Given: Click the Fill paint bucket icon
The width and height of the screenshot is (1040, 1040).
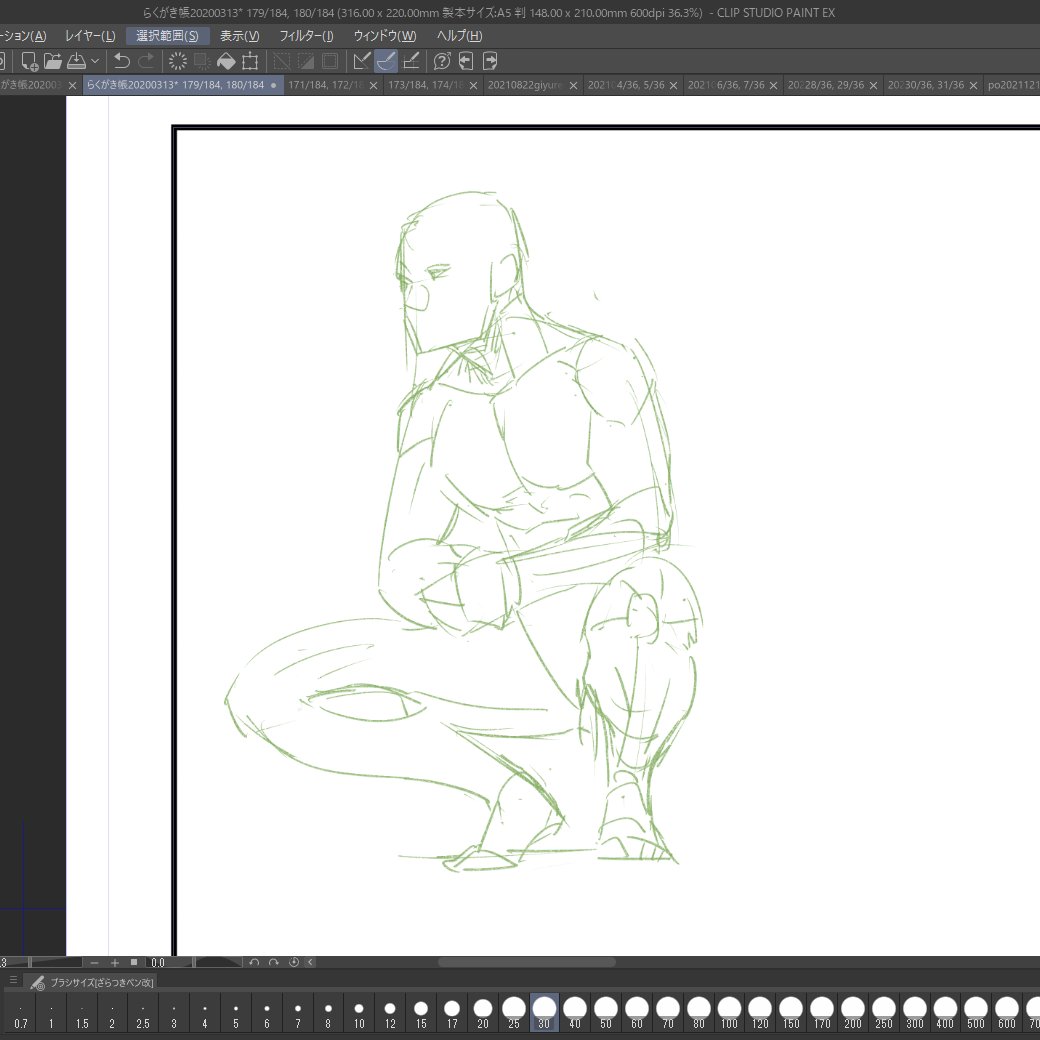Looking at the screenshot, I should (x=226, y=61).
